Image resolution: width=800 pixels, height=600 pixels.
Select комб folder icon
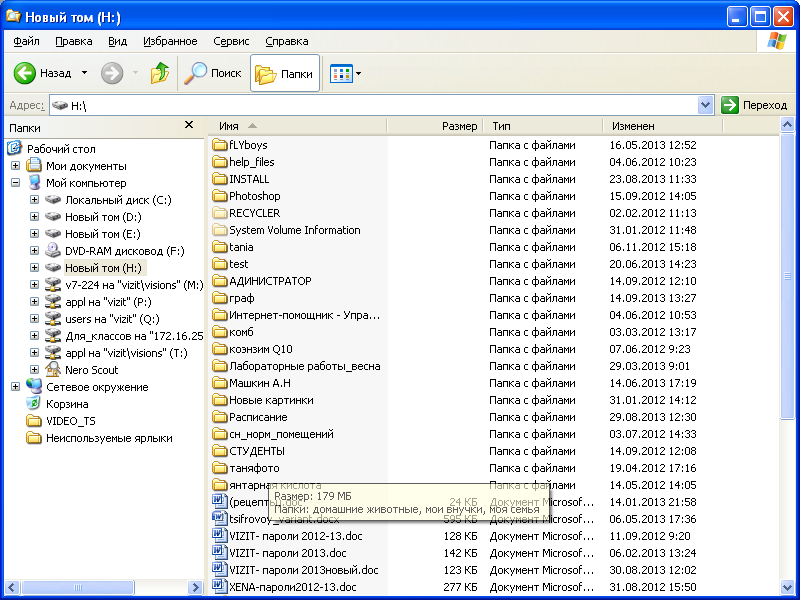click(219, 332)
